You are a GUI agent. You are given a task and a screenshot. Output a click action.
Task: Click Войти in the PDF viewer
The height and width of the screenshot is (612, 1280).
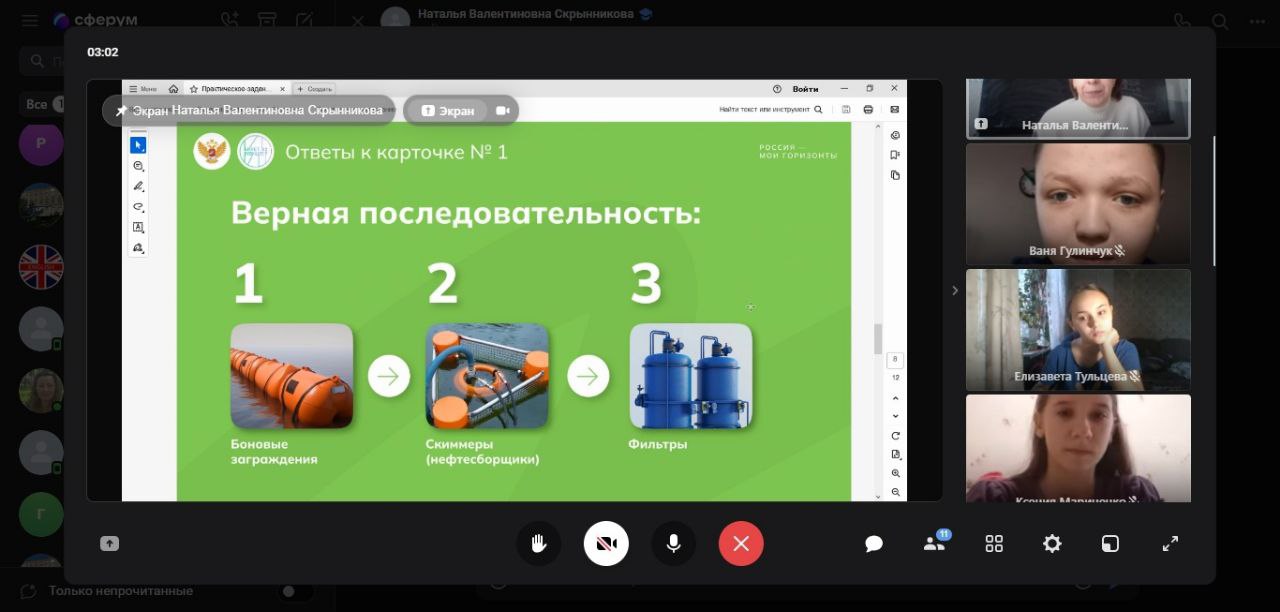click(805, 89)
